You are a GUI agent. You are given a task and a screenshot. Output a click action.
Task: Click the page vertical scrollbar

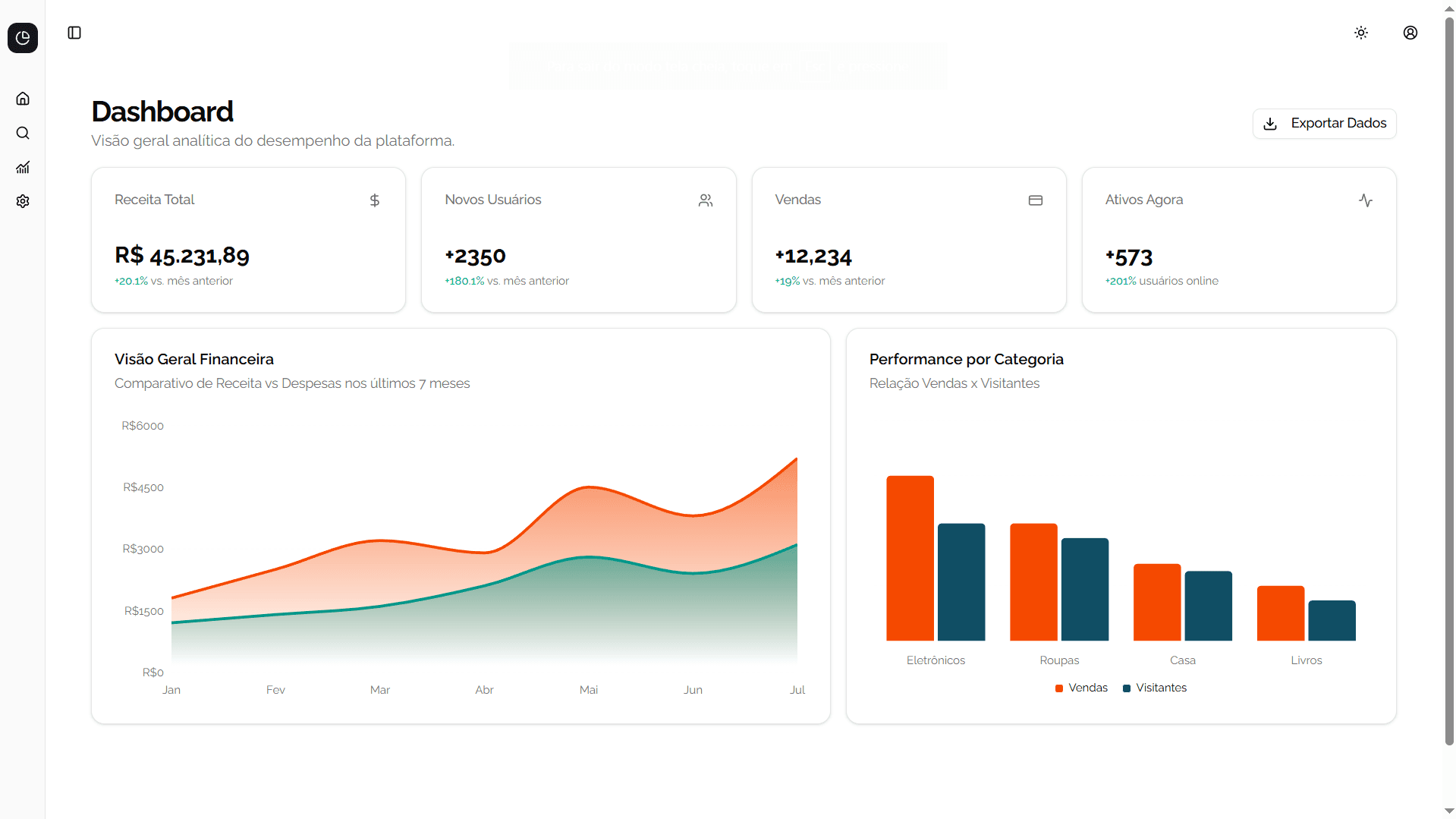[x=1449, y=380]
